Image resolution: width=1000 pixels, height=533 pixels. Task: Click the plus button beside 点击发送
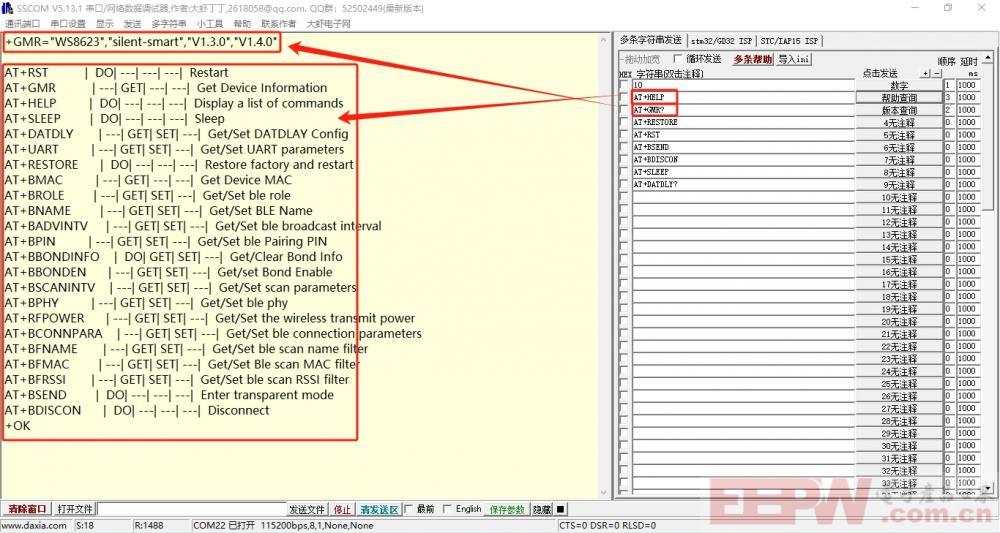[x=925, y=73]
